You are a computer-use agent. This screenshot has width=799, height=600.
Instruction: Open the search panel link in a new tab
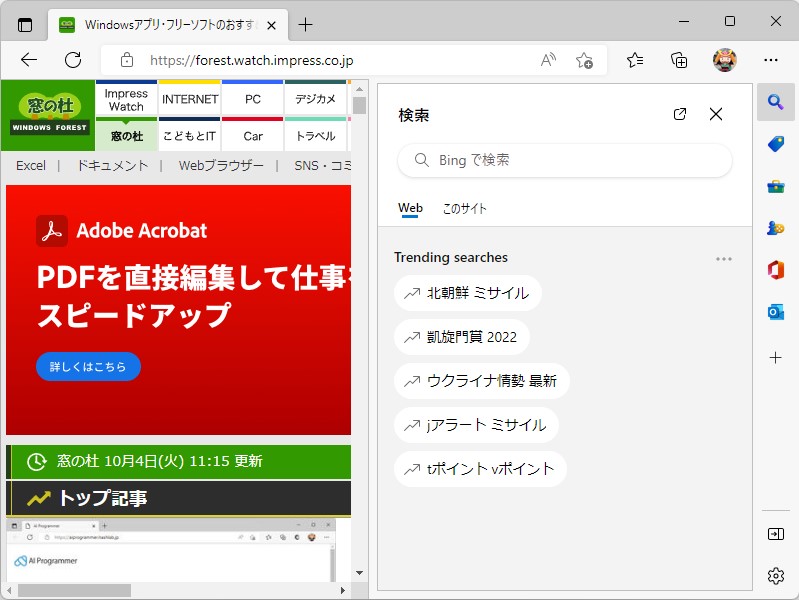point(680,114)
